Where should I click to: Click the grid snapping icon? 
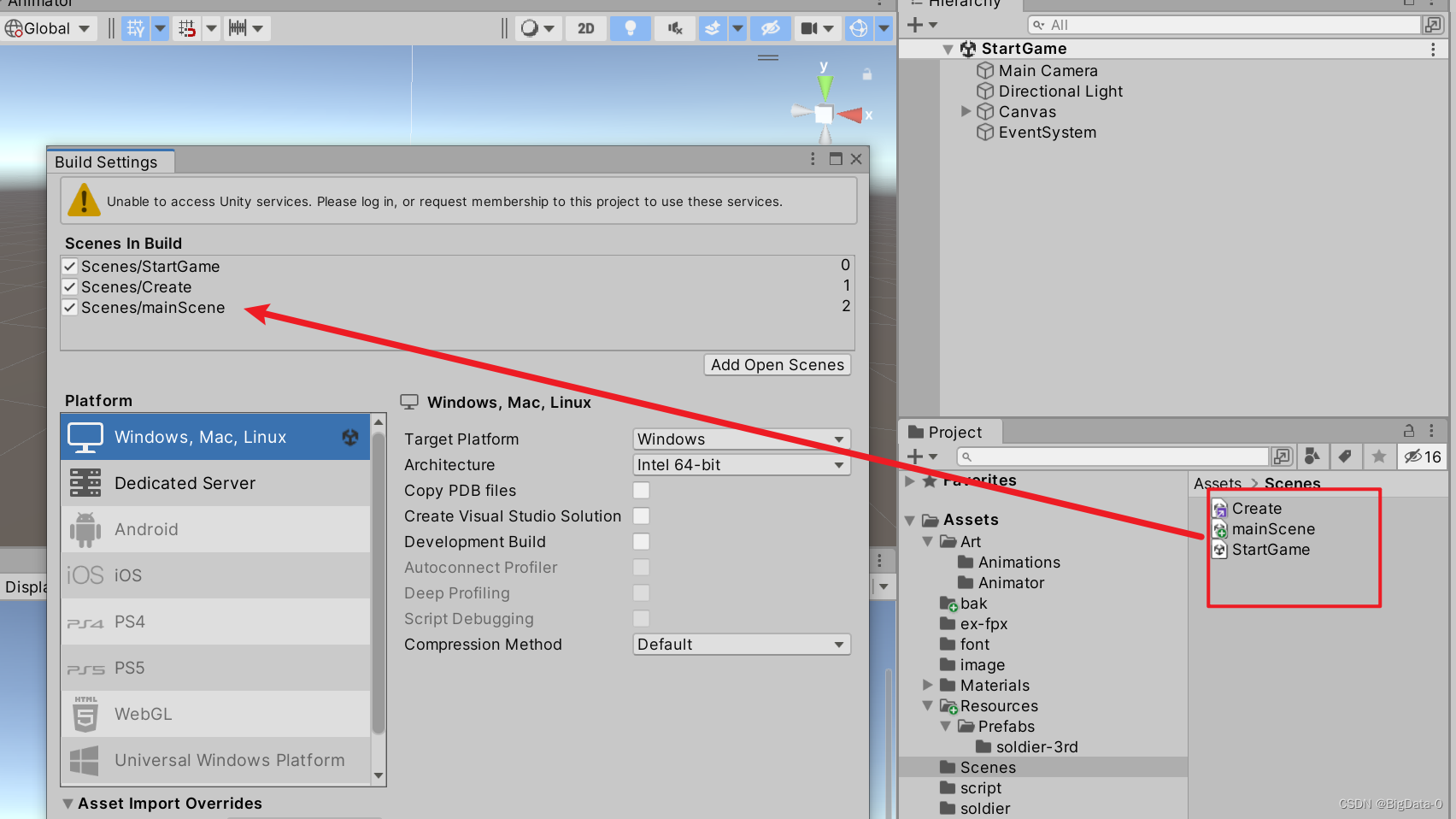click(187, 28)
